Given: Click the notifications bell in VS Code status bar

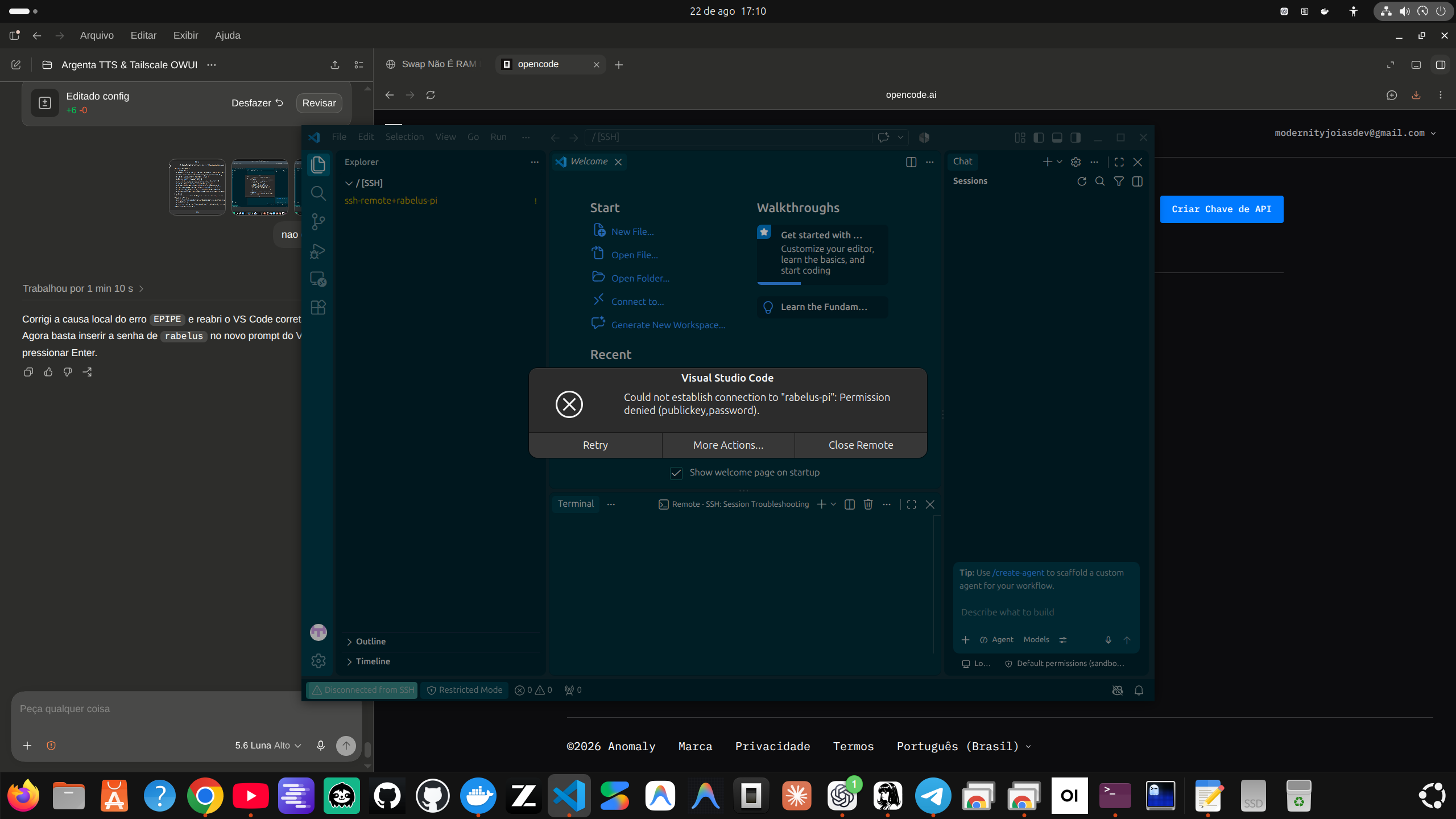Looking at the screenshot, I should [x=1139, y=690].
